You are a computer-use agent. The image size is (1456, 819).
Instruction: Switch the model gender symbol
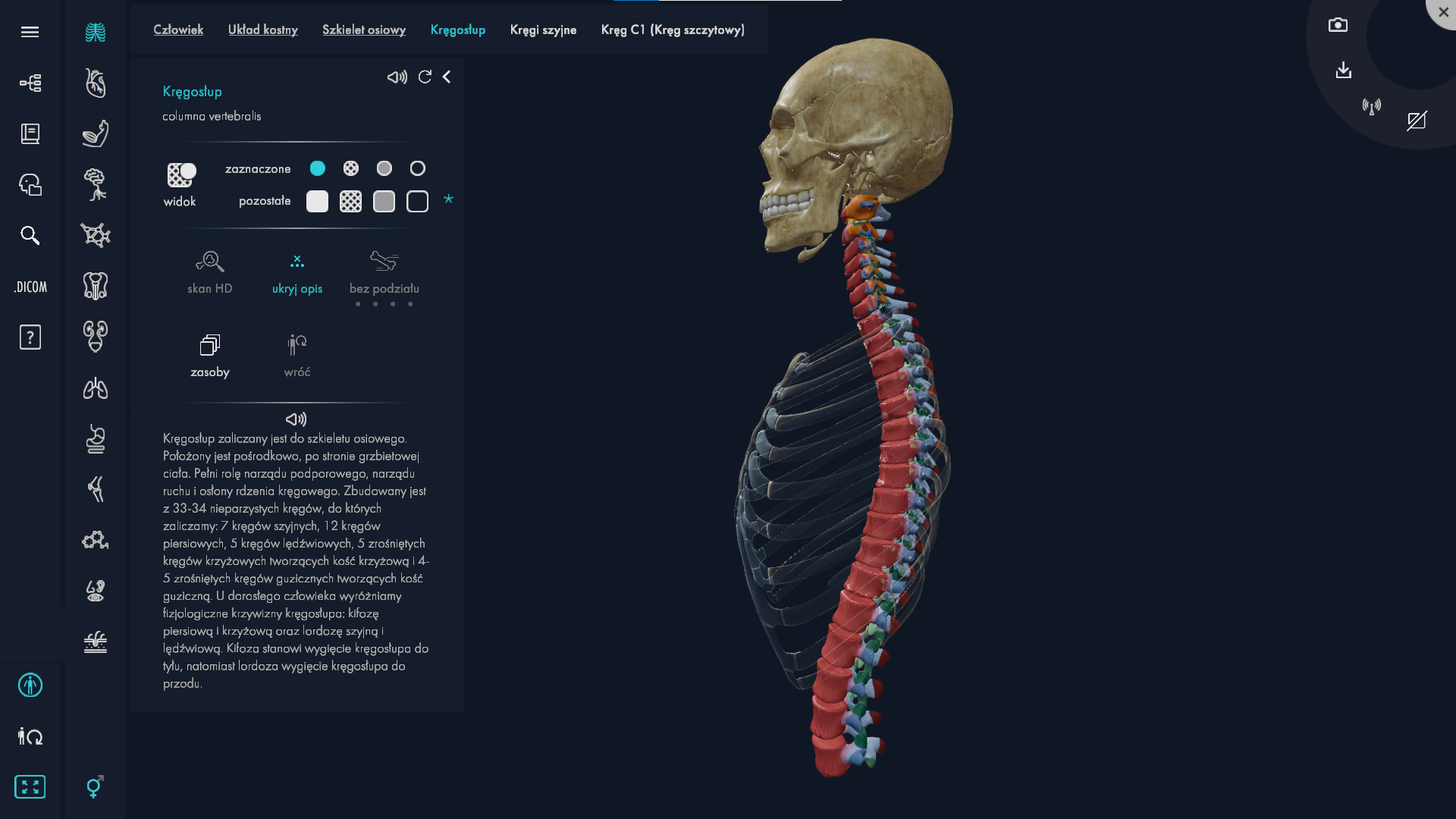(x=95, y=787)
